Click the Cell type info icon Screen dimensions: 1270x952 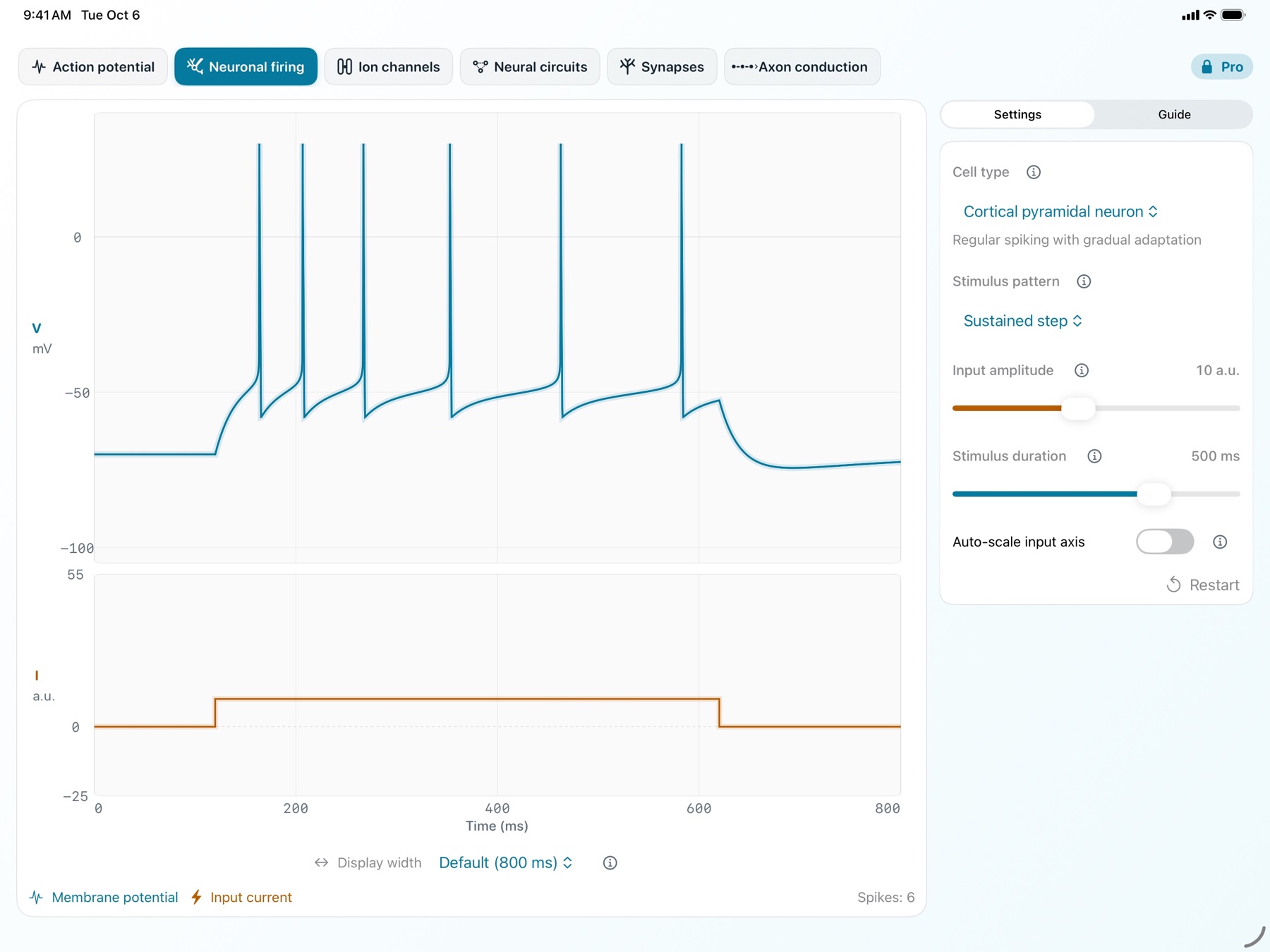pyautogui.click(x=1034, y=172)
